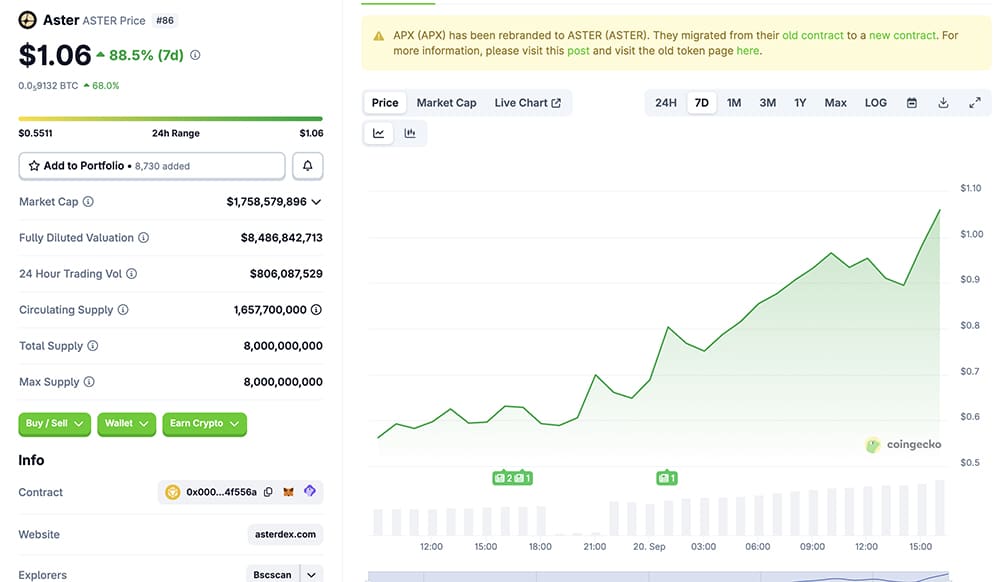The width and height of the screenshot is (1000, 582).
Task: Add ASTER token to MetaMask
Action: [x=288, y=491]
